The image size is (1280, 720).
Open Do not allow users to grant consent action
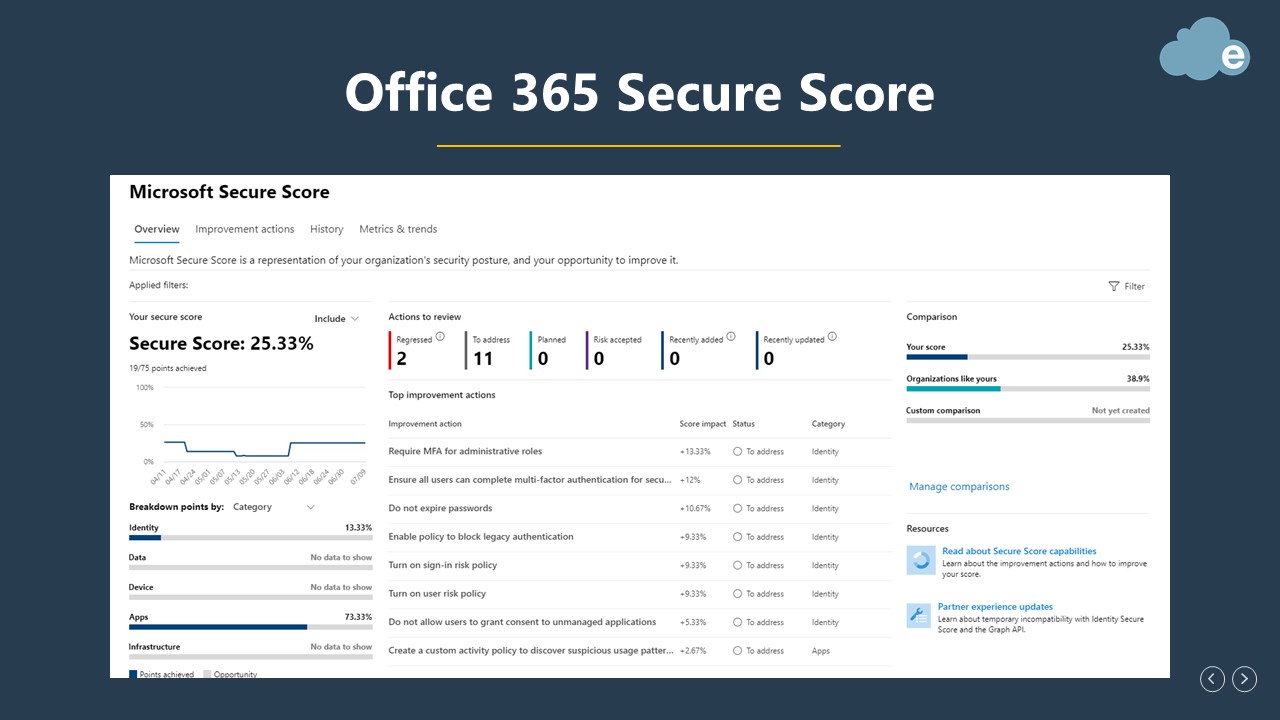click(x=522, y=622)
